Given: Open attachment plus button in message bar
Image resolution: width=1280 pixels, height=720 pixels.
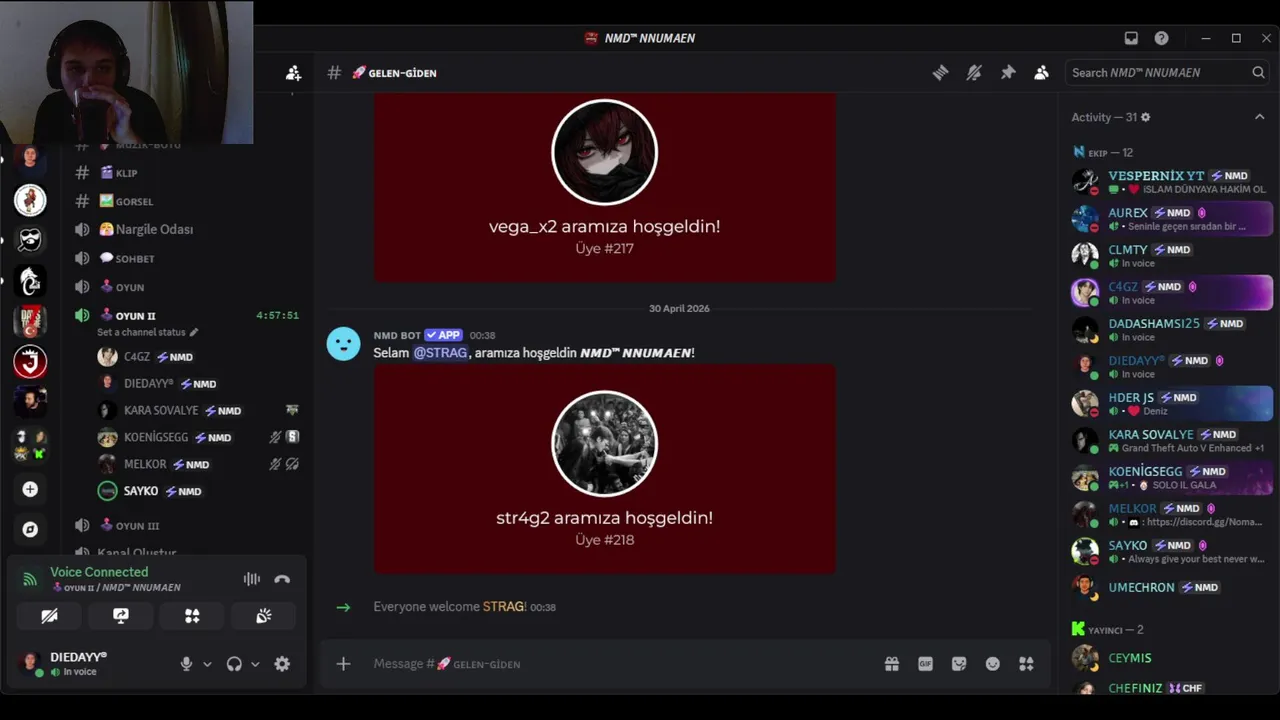Looking at the screenshot, I should pyautogui.click(x=343, y=664).
